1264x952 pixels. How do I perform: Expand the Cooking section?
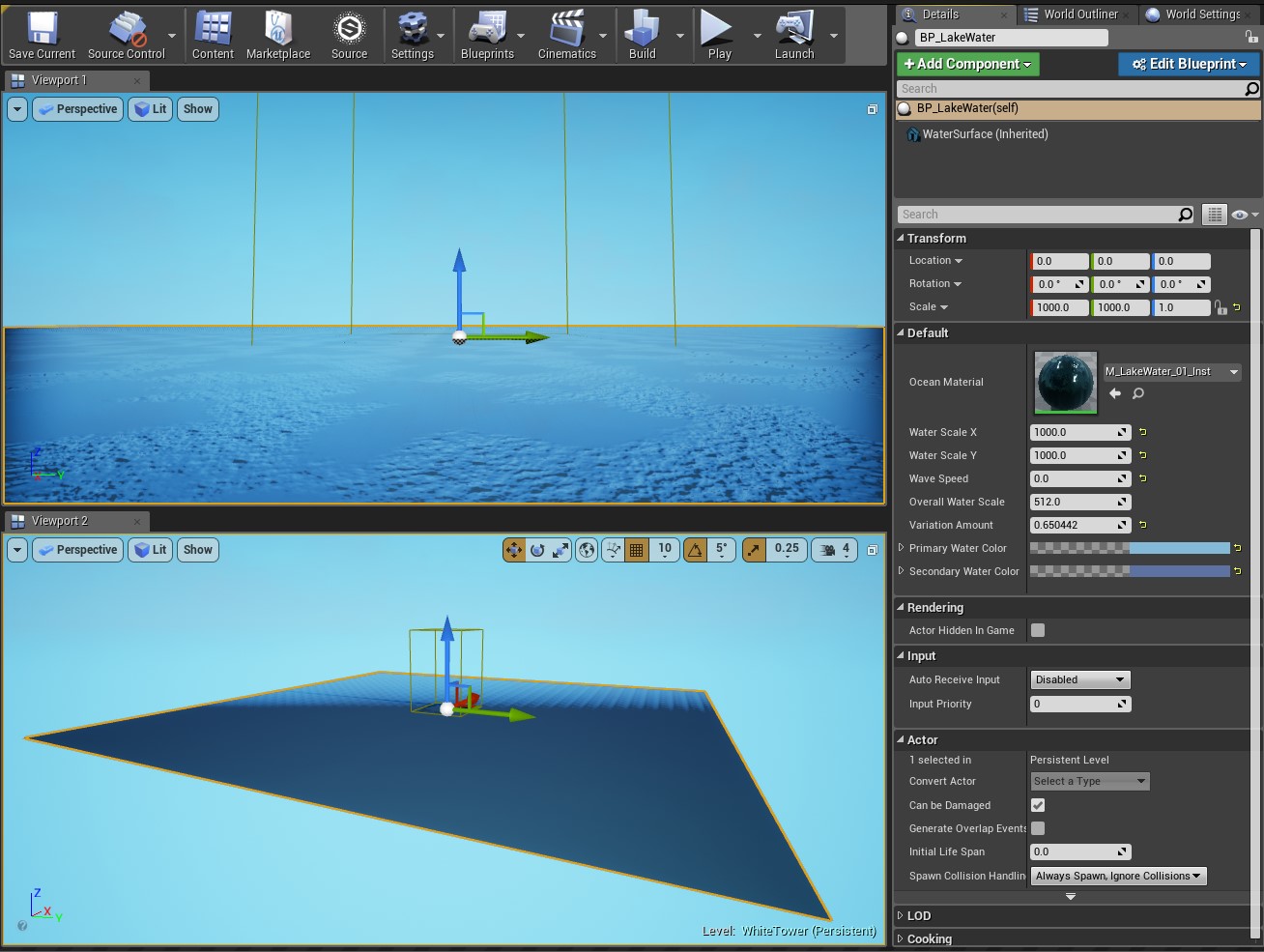click(x=902, y=938)
